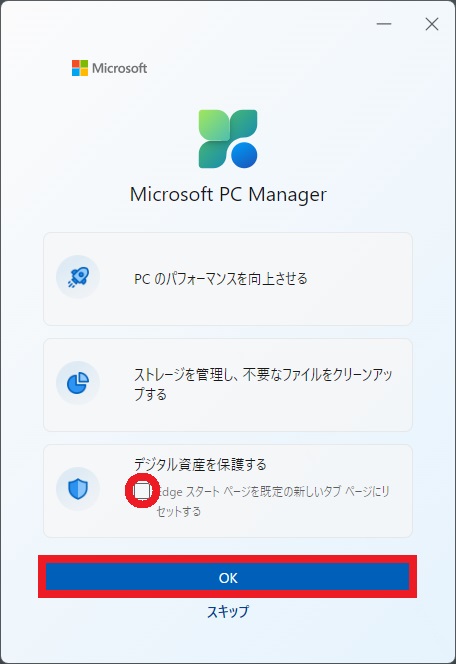
Task: Select the ストレージを管理し storage cleanup card
Action: pyautogui.click(x=228, y=385)
